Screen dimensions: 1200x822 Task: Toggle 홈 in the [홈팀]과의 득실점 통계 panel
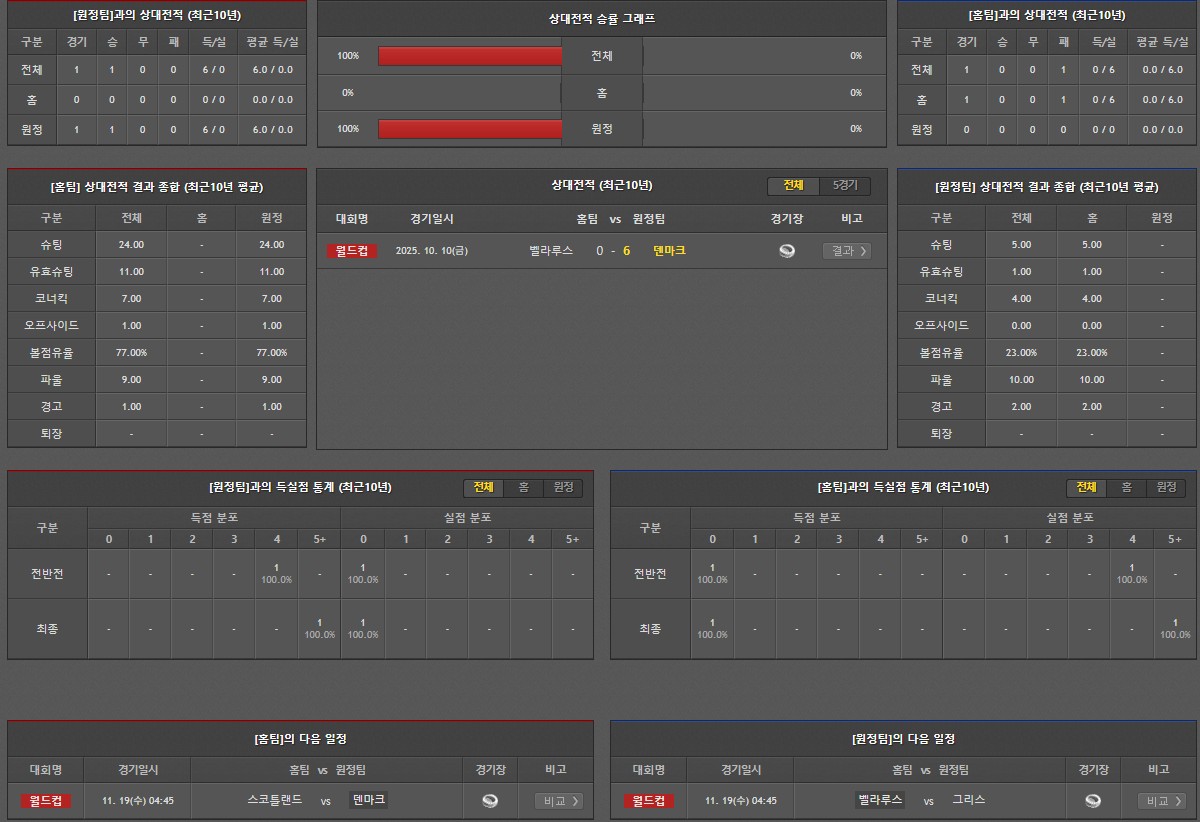(1126, 487)
